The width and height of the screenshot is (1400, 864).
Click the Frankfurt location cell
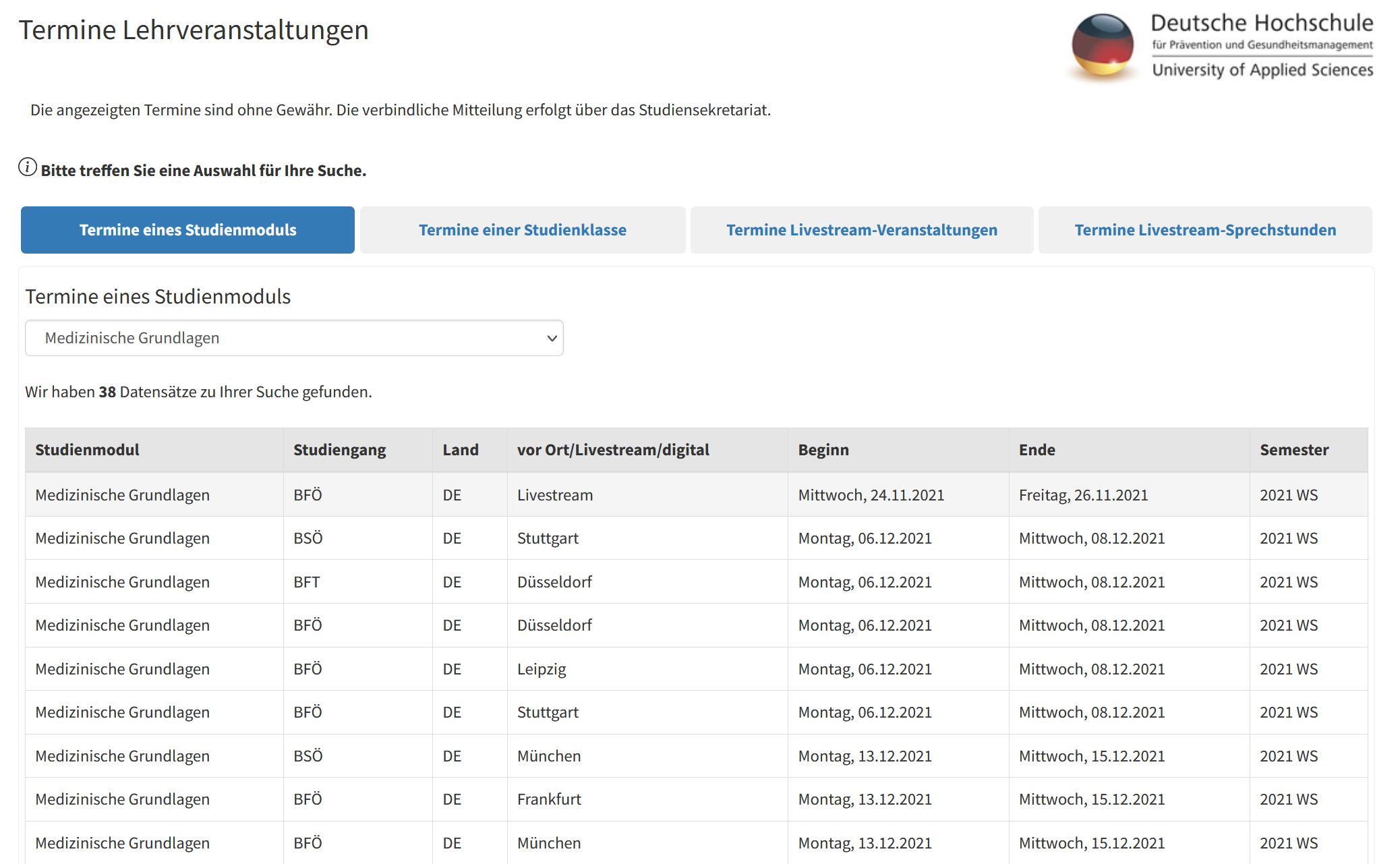[549, 799]
